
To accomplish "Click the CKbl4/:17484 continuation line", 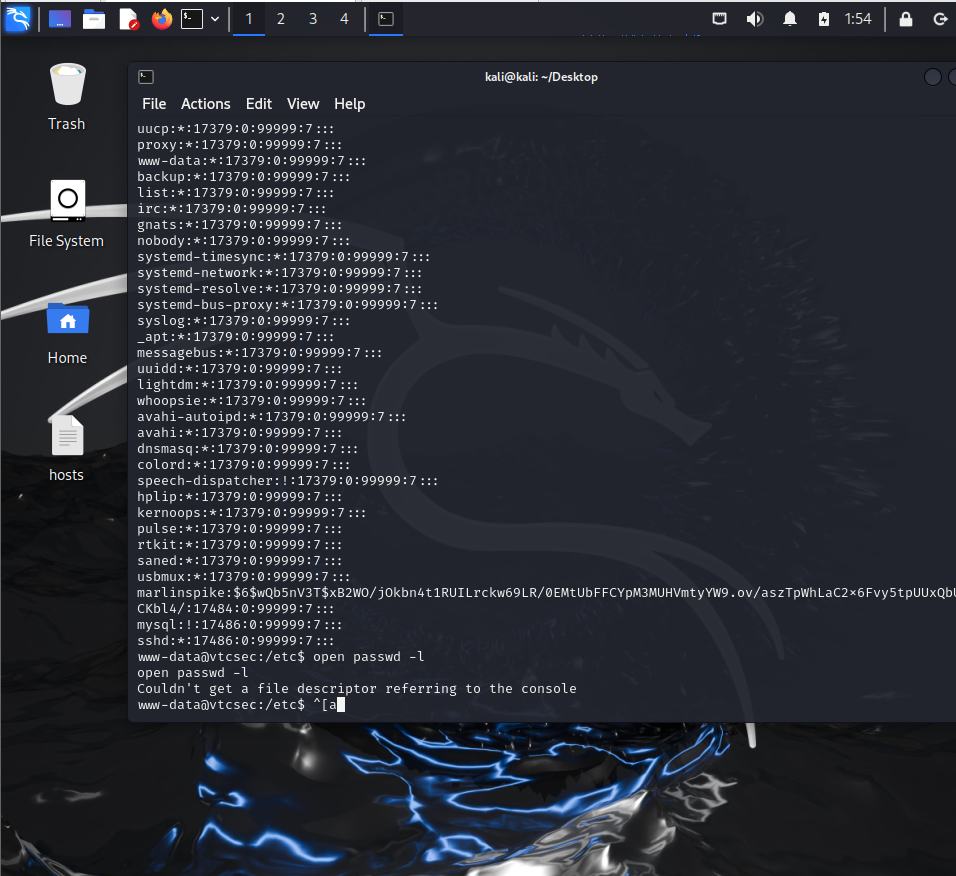I will (235, 608).
